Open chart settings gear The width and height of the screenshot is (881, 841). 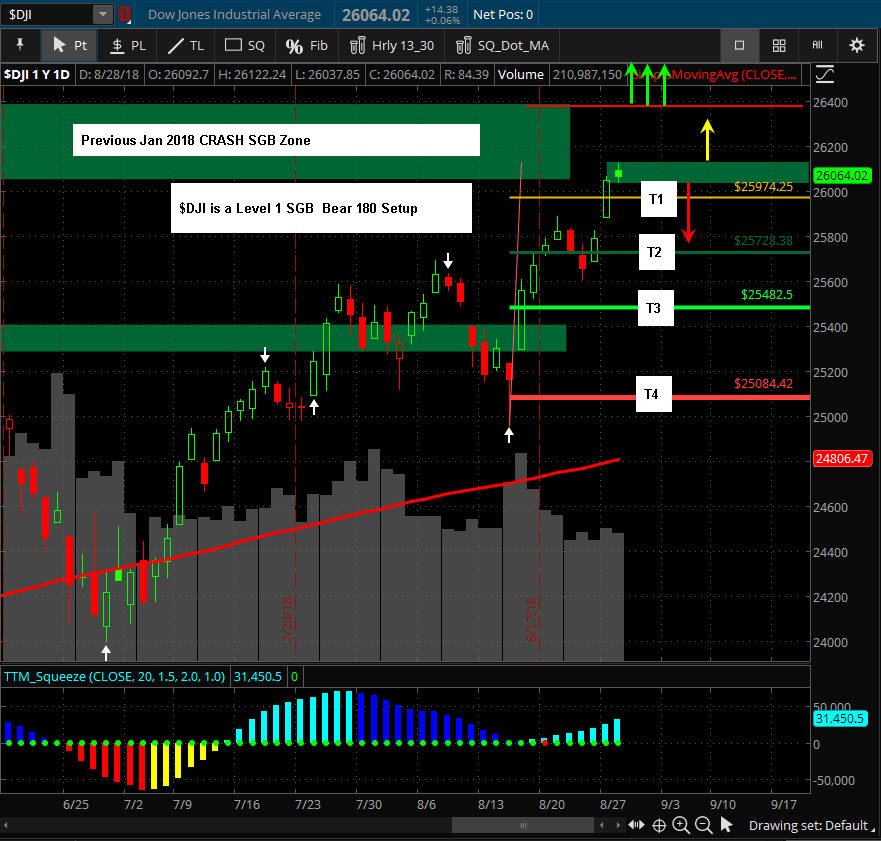(x=857, y=45)
